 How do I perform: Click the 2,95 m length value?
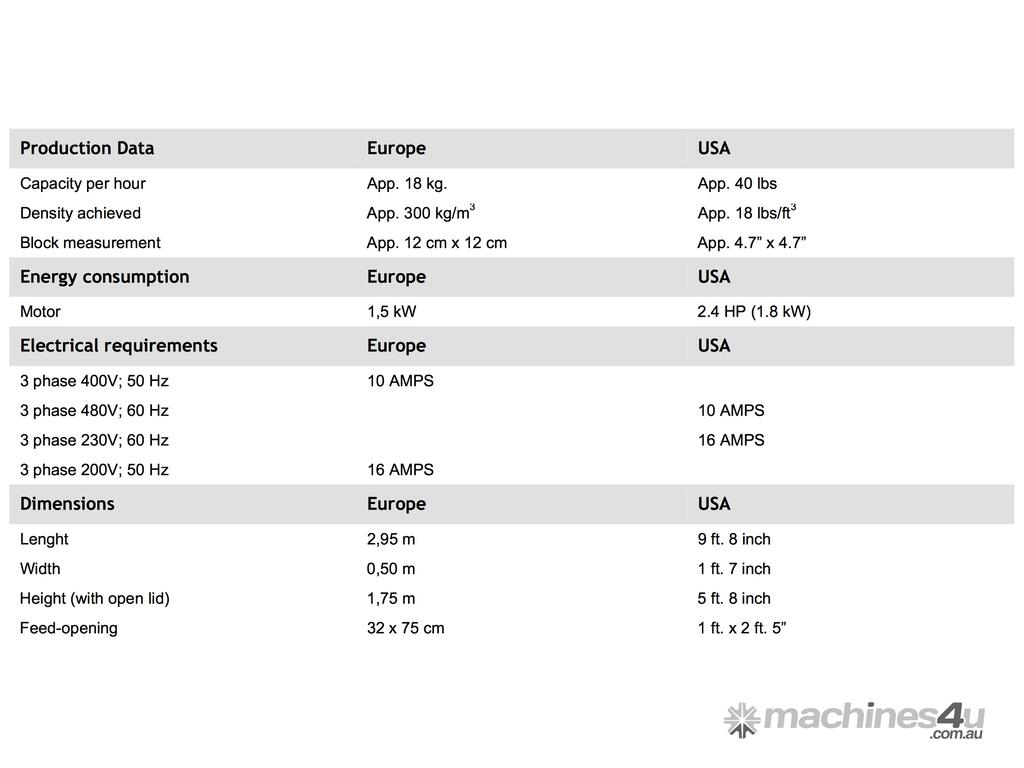click(391, 539)
